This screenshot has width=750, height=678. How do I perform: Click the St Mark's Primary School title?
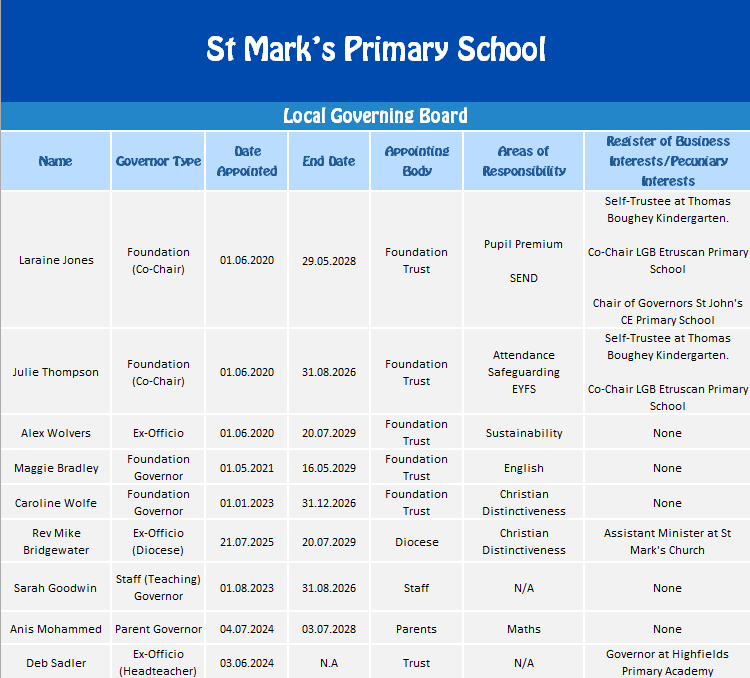click(375, 49)
